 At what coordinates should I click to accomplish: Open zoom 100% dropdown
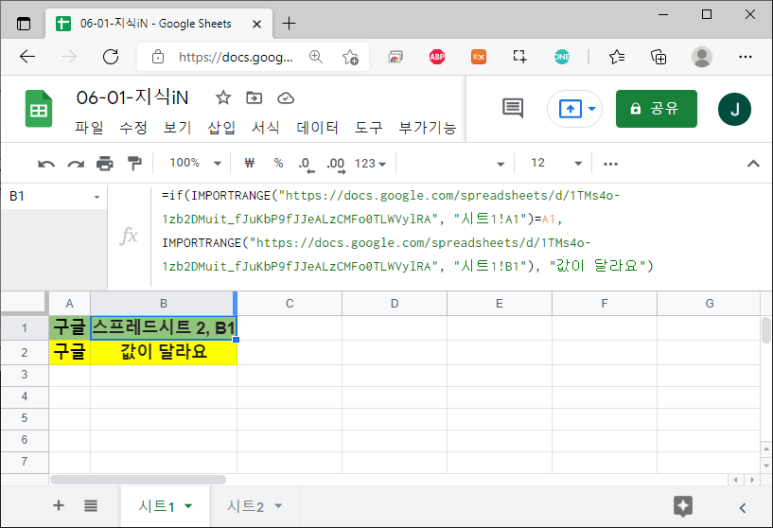195,163
